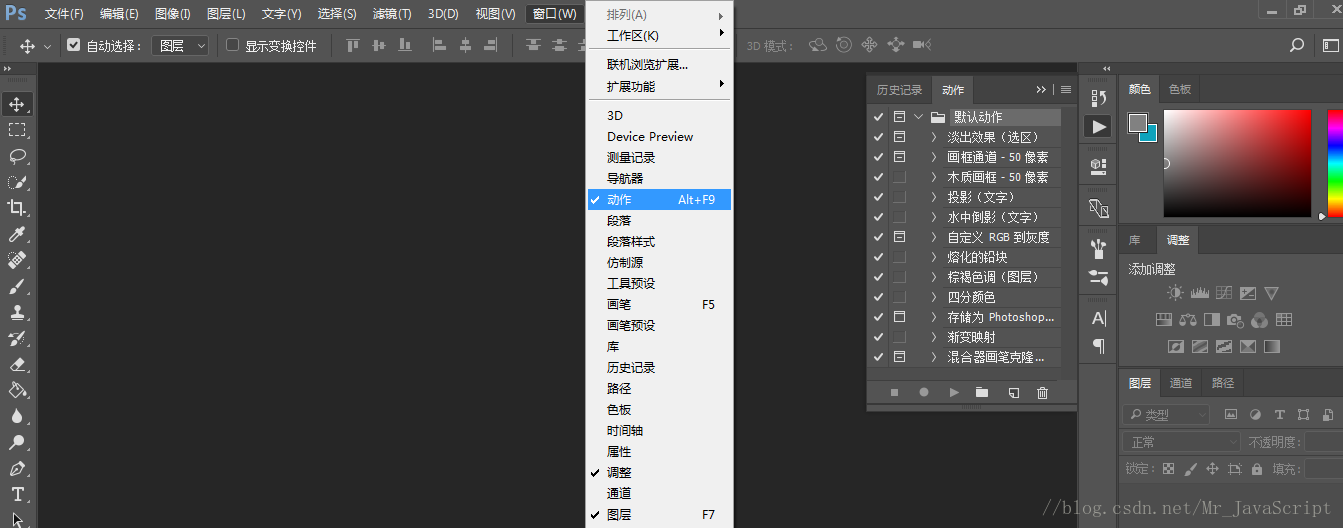Viewport: 1343px width, 528px height.
Task: Select the Move tool in the toolbox
Action: point(17,104)
